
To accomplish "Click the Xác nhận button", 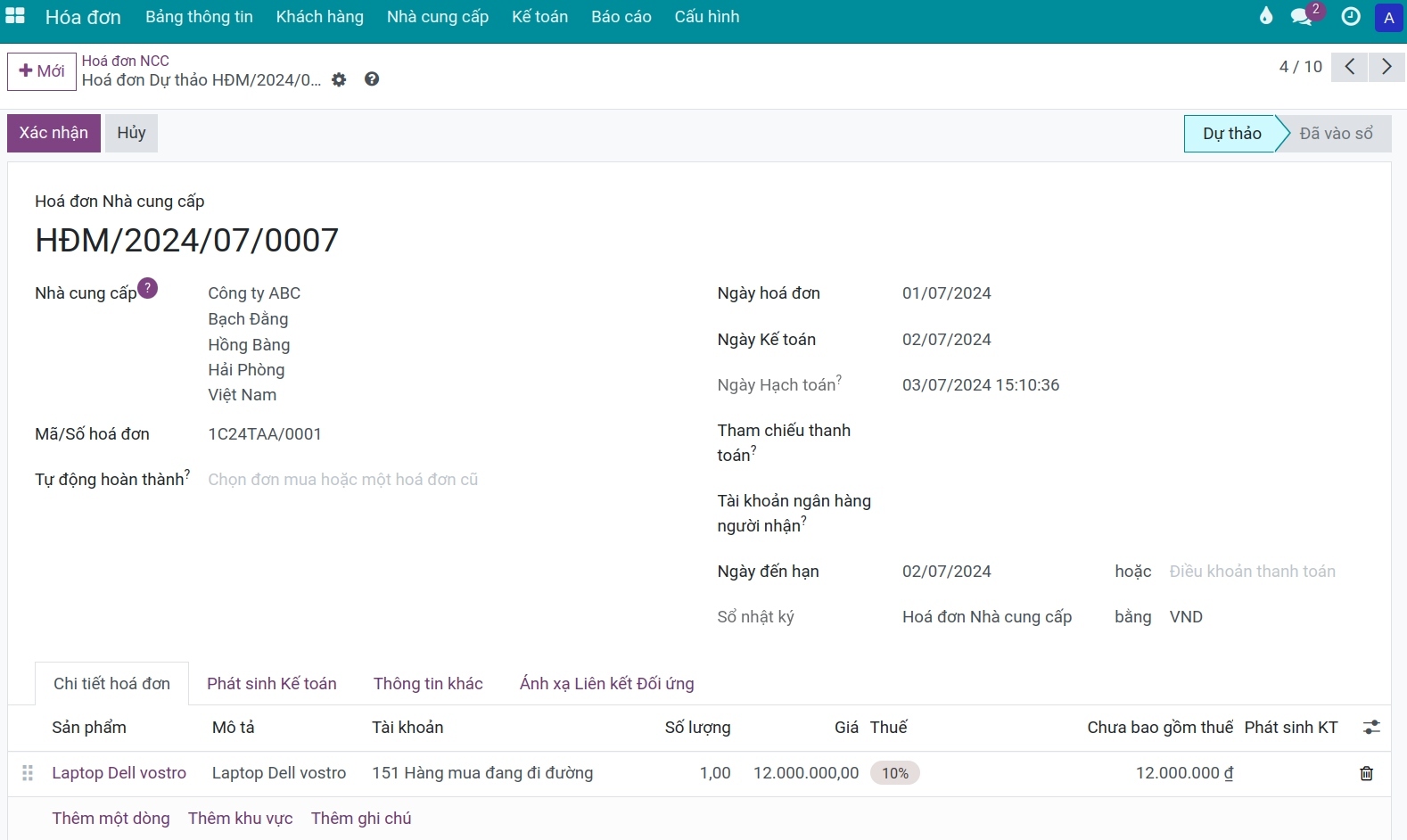I will click(53, 133).
